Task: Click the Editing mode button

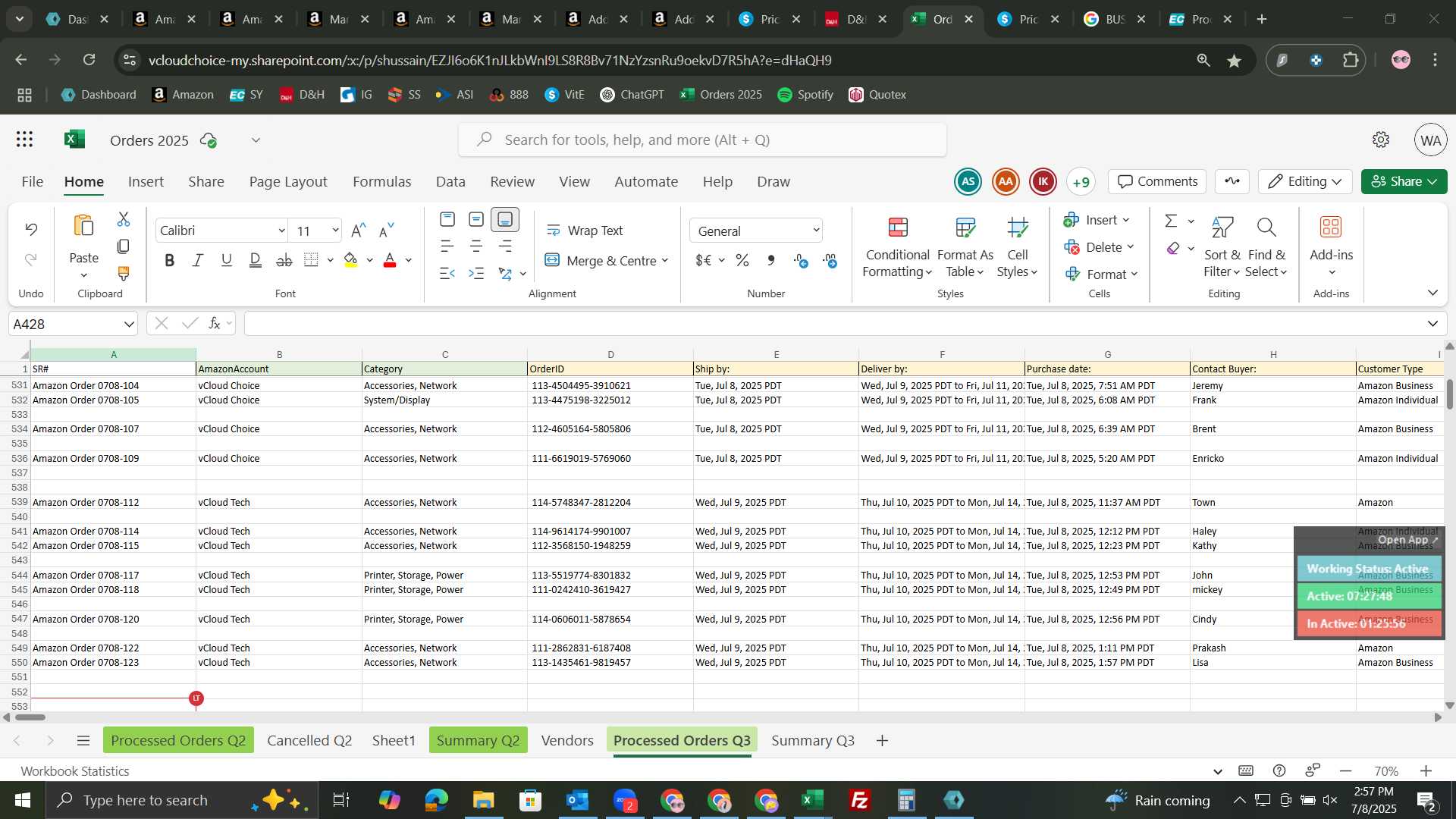Action: (1305, 182)
